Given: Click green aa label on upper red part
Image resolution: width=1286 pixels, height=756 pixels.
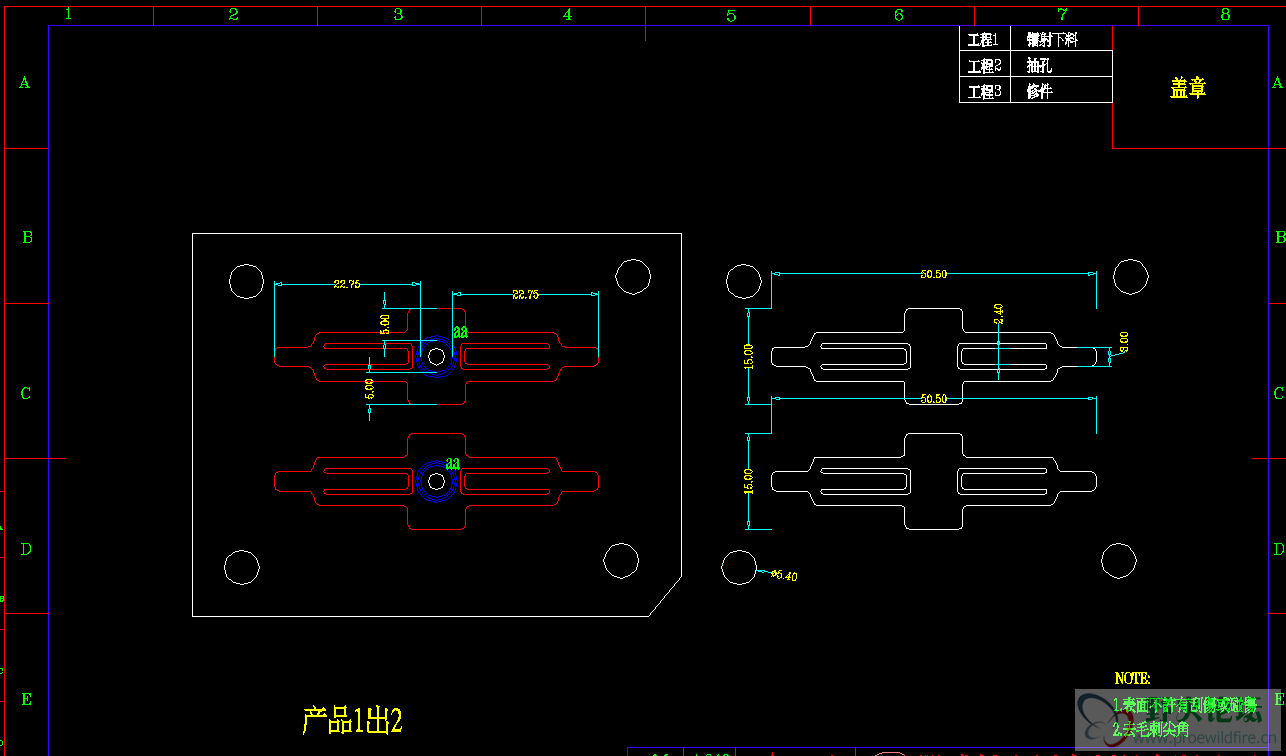Looking at the screenshot, I should pyautogui.click(x=461, y=331).
